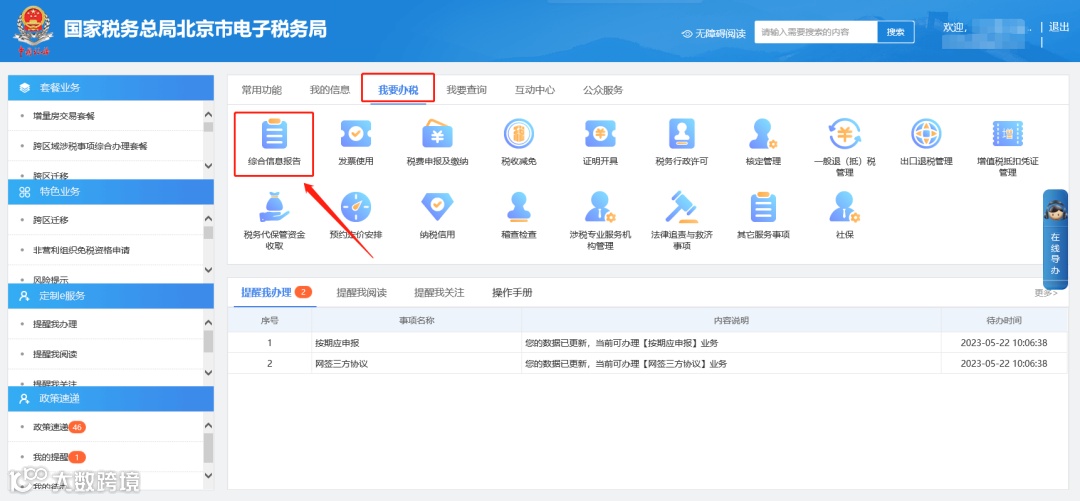This screenshot has height=501, width=1080.
Task: Open the 其它服务事项 icon
Action: click(x=762, y=207)
